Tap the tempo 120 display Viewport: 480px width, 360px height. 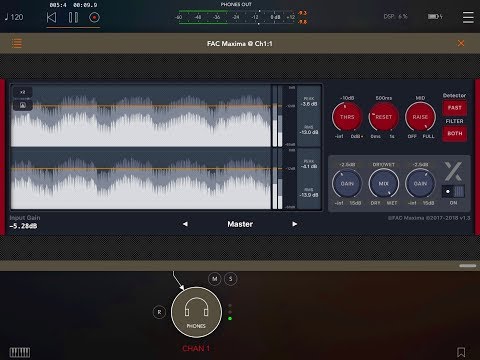[14, 17]
